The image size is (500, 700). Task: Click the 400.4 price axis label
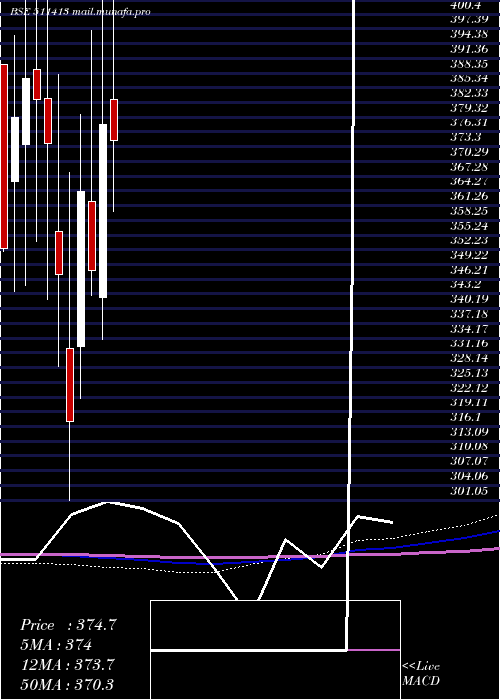[467, 5]
